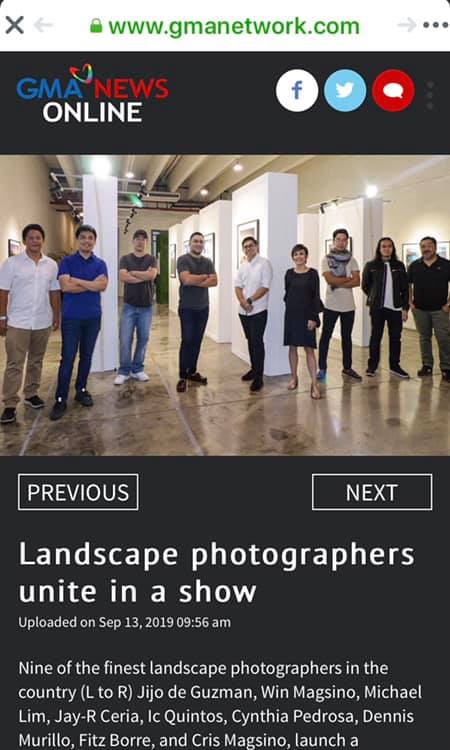This screenshot has height=750, width=450.
Task: Tap the 'Landscape photographers unite in a show' headline
Action: (217, 573)
